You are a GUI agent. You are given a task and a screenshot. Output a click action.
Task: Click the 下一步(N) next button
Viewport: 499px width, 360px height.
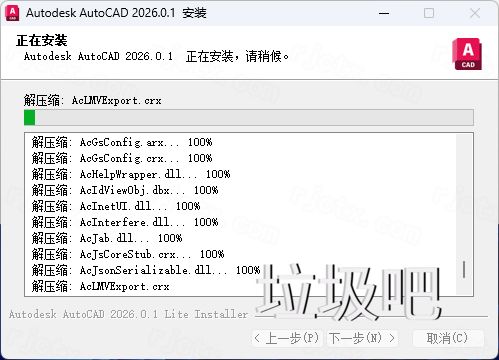pyautogui.click(x=362, y=338)
